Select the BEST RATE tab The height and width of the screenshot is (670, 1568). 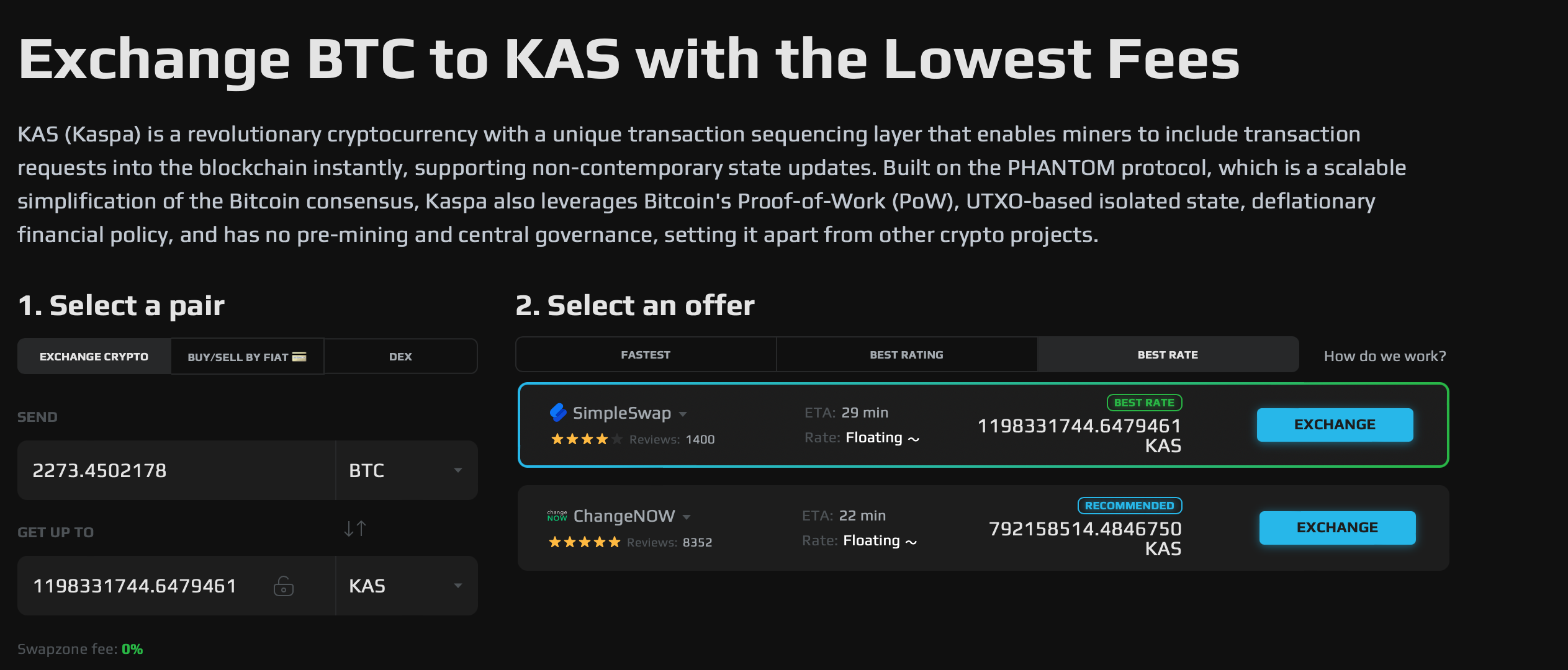pyautogui.click(x=1169, y=354)
